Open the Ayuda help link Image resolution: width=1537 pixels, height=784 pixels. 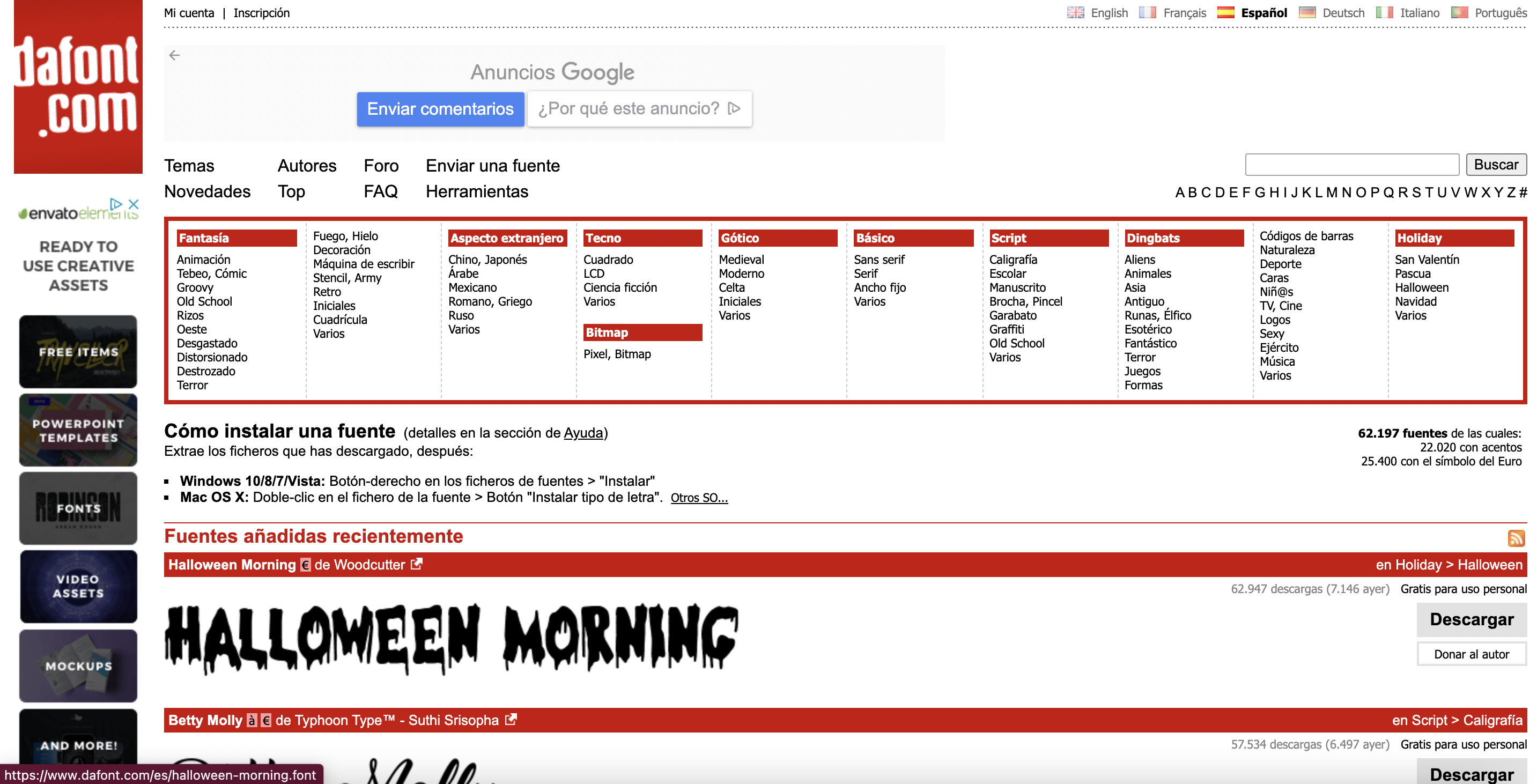(x=583, y=433)
